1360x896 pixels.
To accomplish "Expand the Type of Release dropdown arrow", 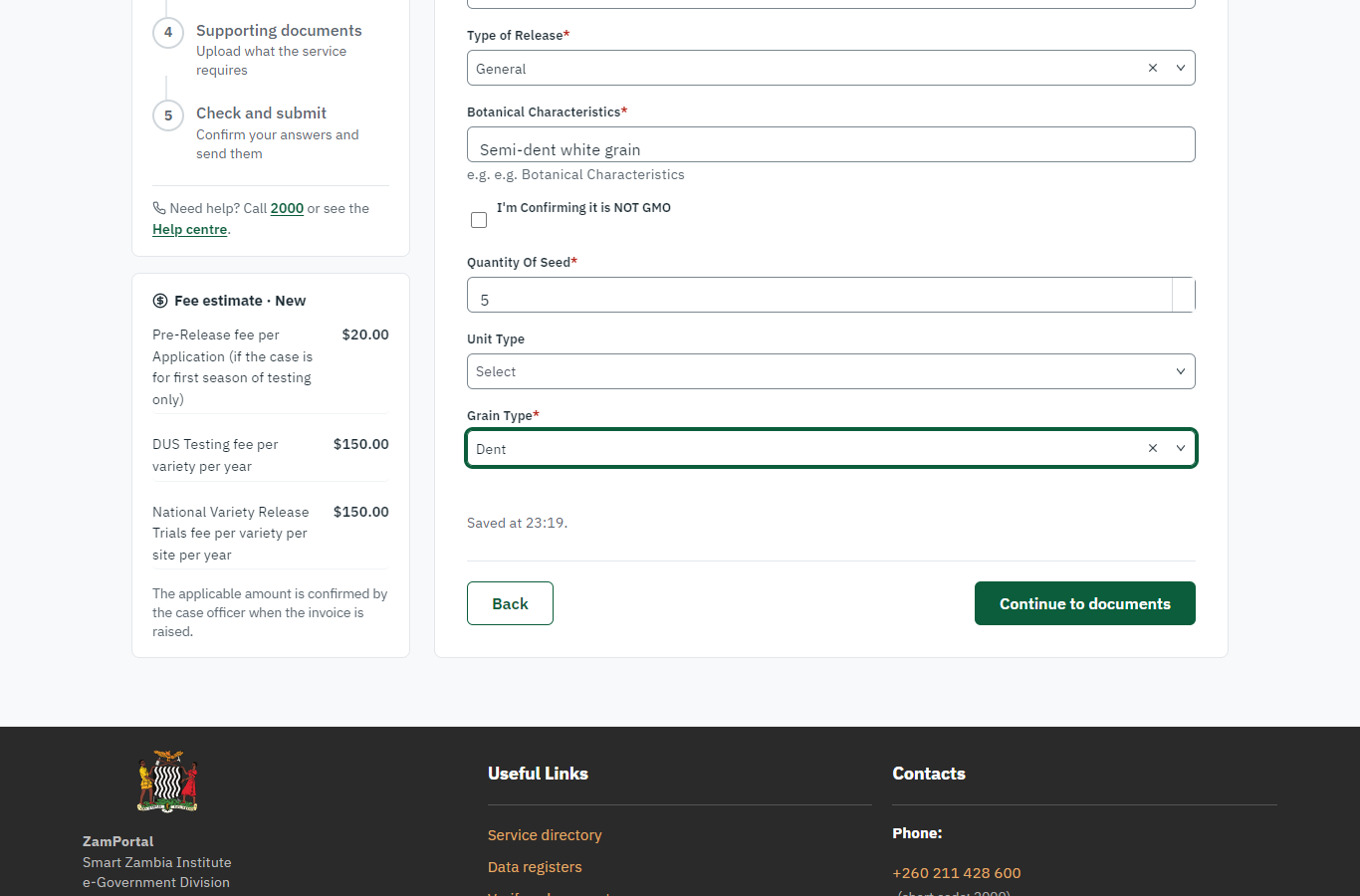I will pyautogui.click(x=1181, y=68).
